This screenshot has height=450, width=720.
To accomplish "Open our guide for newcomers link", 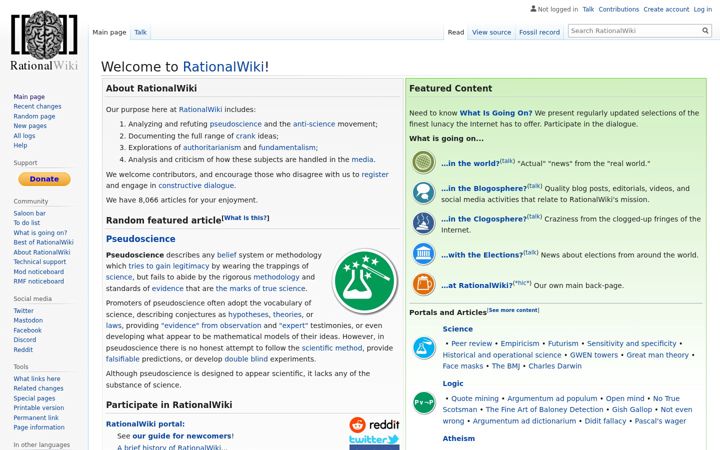I will [x=182, y=436].
